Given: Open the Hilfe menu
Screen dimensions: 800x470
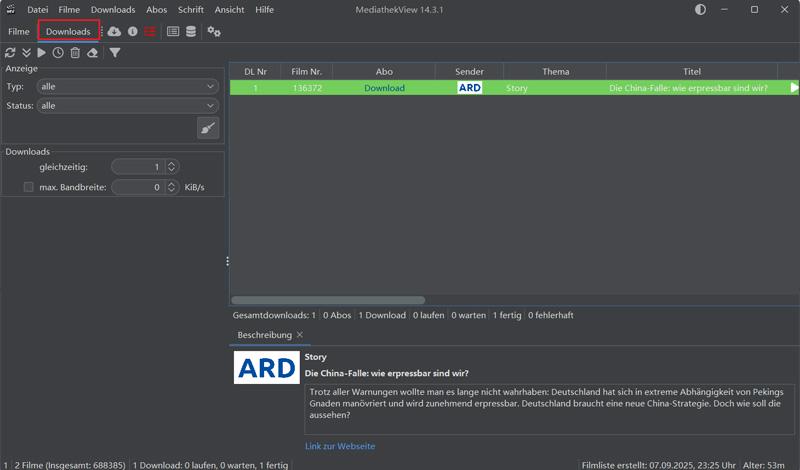Looking at the screenshot, I should [x=264, y=10].
